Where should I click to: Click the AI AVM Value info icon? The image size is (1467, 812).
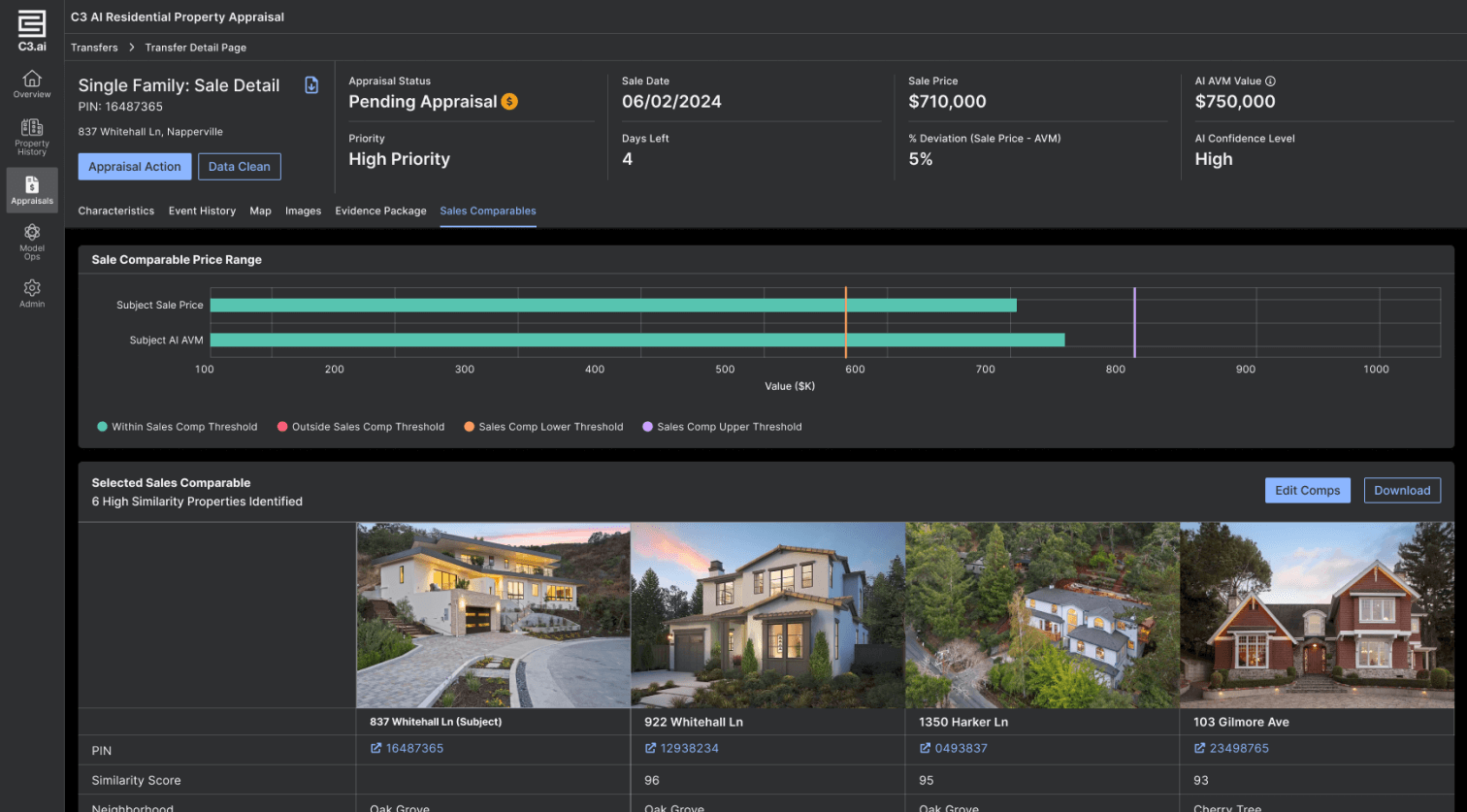[x=1270, y=81]
